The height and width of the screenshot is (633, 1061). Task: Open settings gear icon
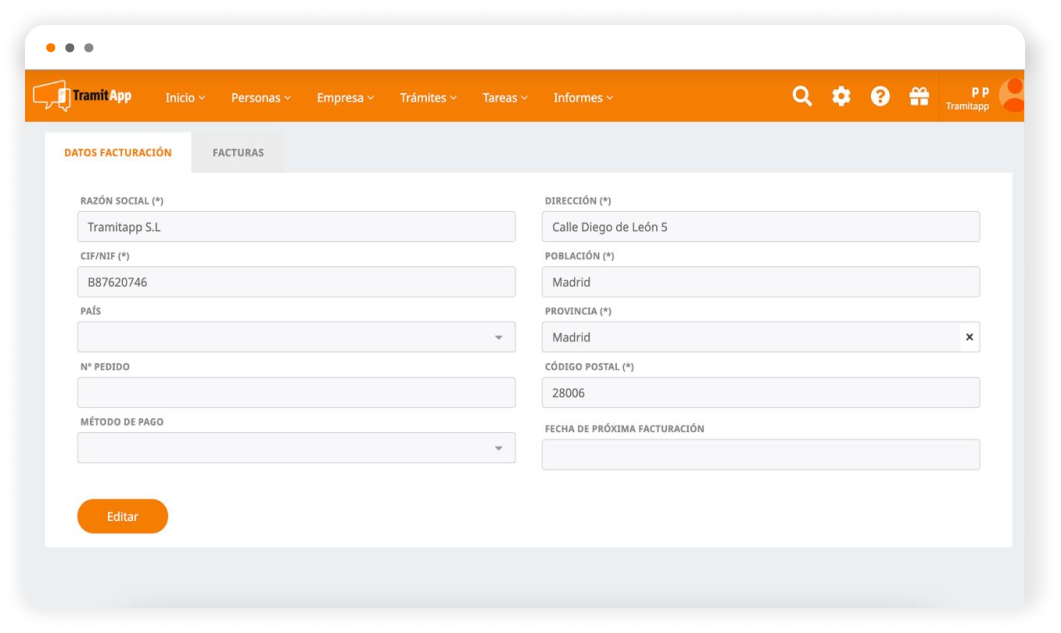(841, 96)
